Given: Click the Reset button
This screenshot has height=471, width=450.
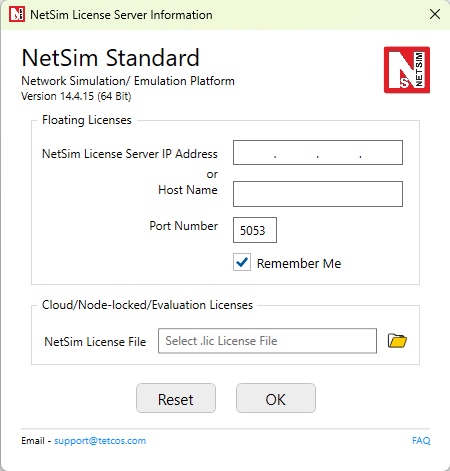Looking at the screenshot, I should click(176, 398).
